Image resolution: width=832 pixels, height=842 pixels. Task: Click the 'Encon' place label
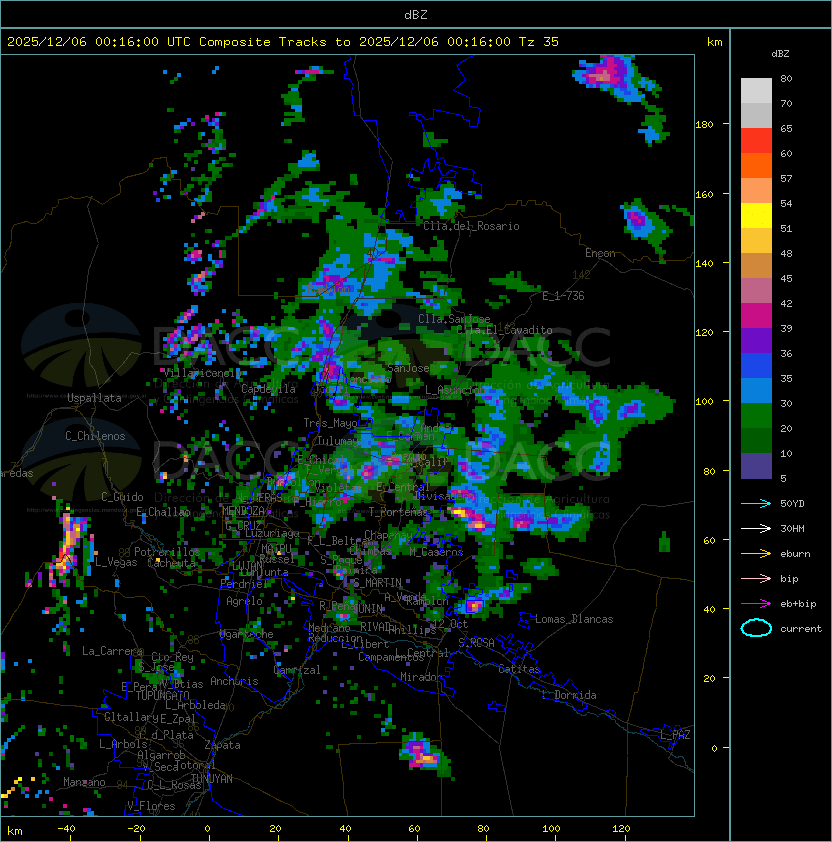pos(600,253)
